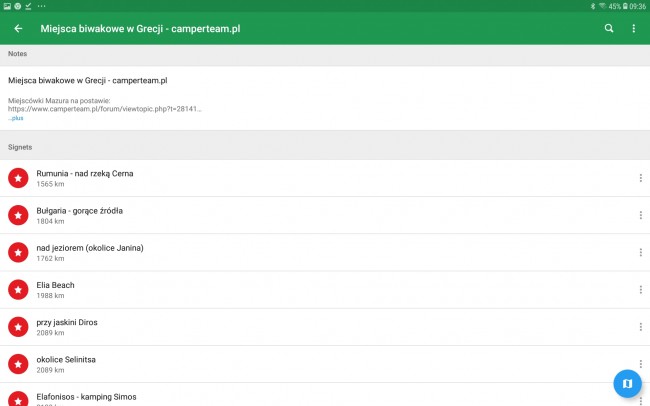Screen dimensions: 650x406
Task: Show bookmarks on map via blue button
Action: [627, 383]
